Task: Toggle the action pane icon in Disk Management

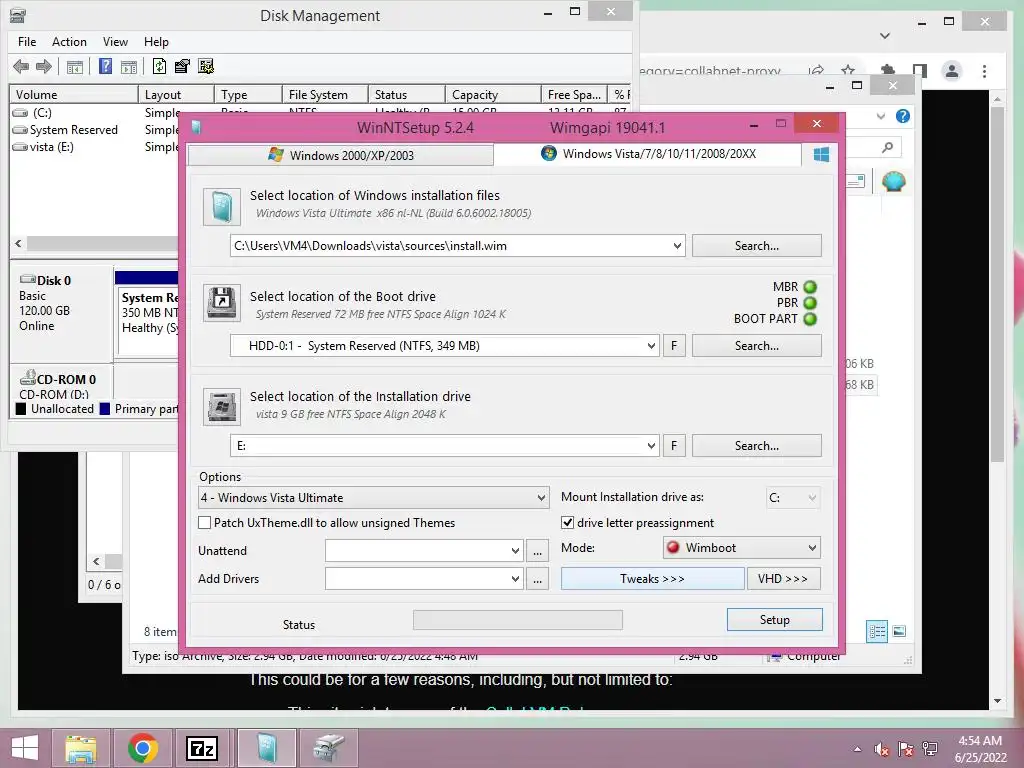Action: click(x=129, y=67)
